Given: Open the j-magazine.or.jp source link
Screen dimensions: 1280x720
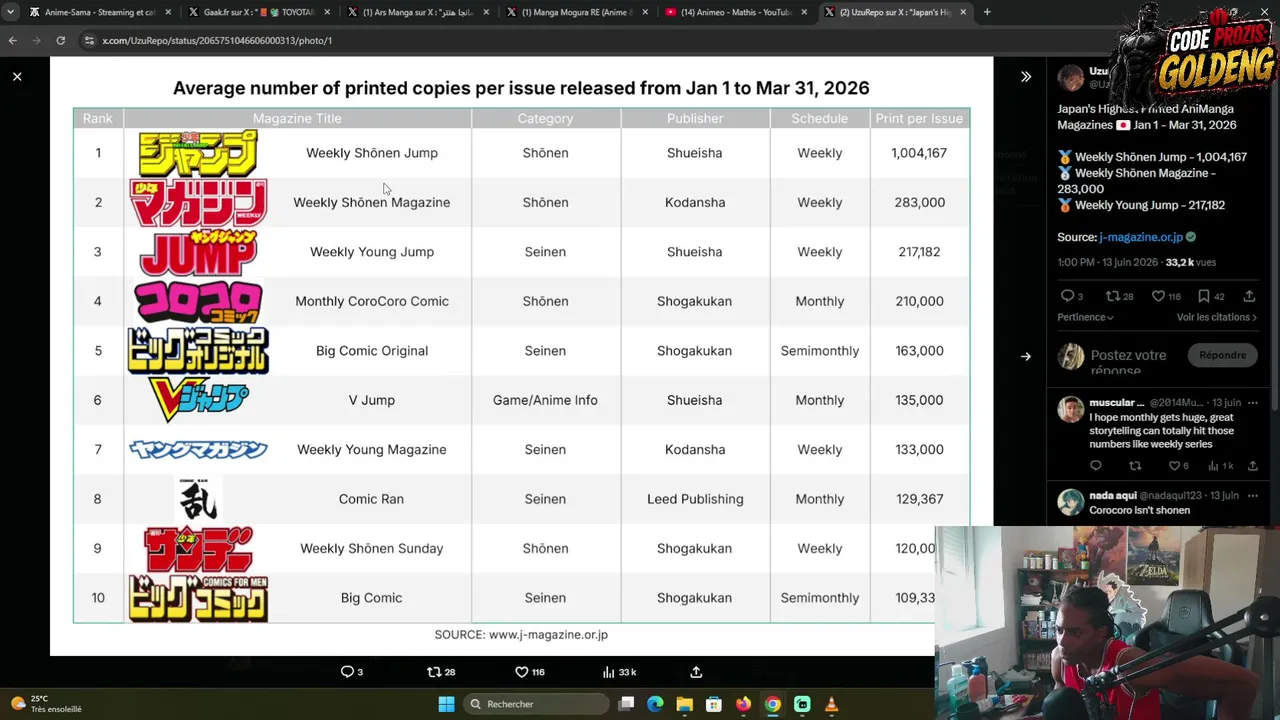Looking at the screenshot, I should (1141, 237).
